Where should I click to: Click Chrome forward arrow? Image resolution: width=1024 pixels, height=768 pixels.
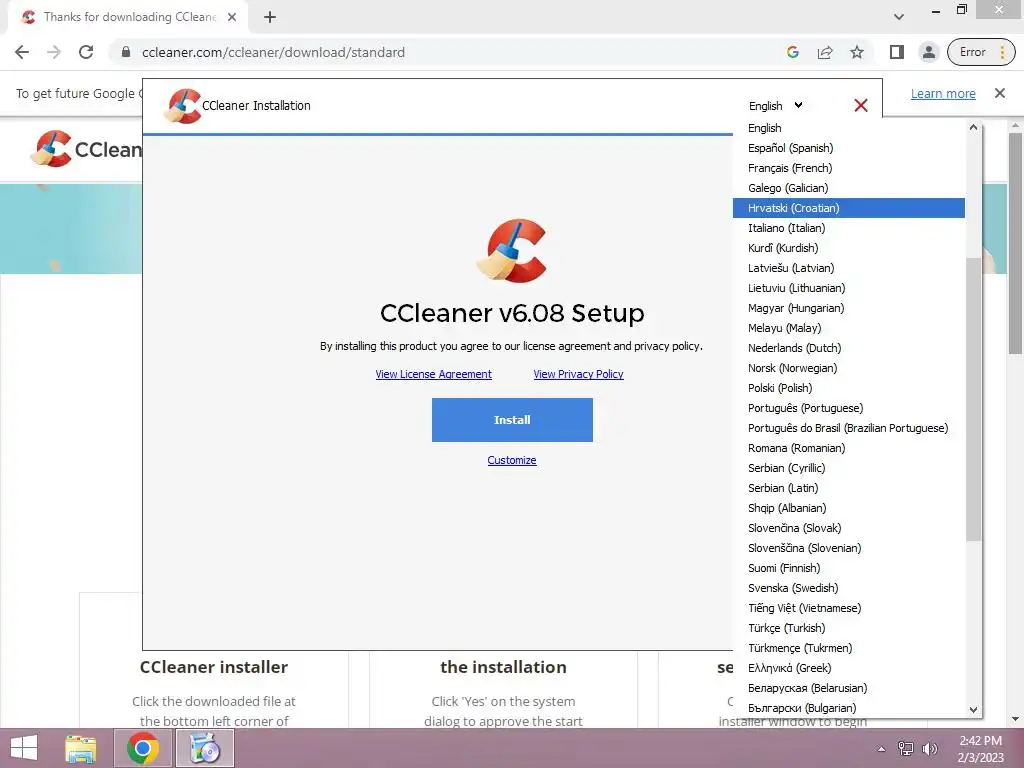(54, 52)
